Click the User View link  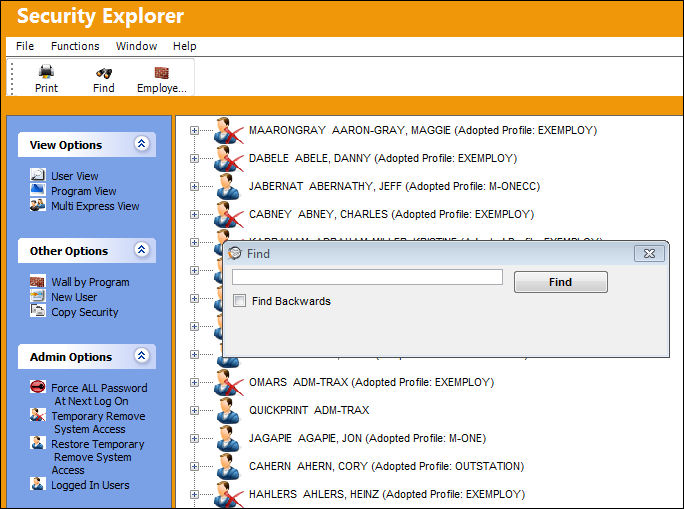(x=75, y=176)
